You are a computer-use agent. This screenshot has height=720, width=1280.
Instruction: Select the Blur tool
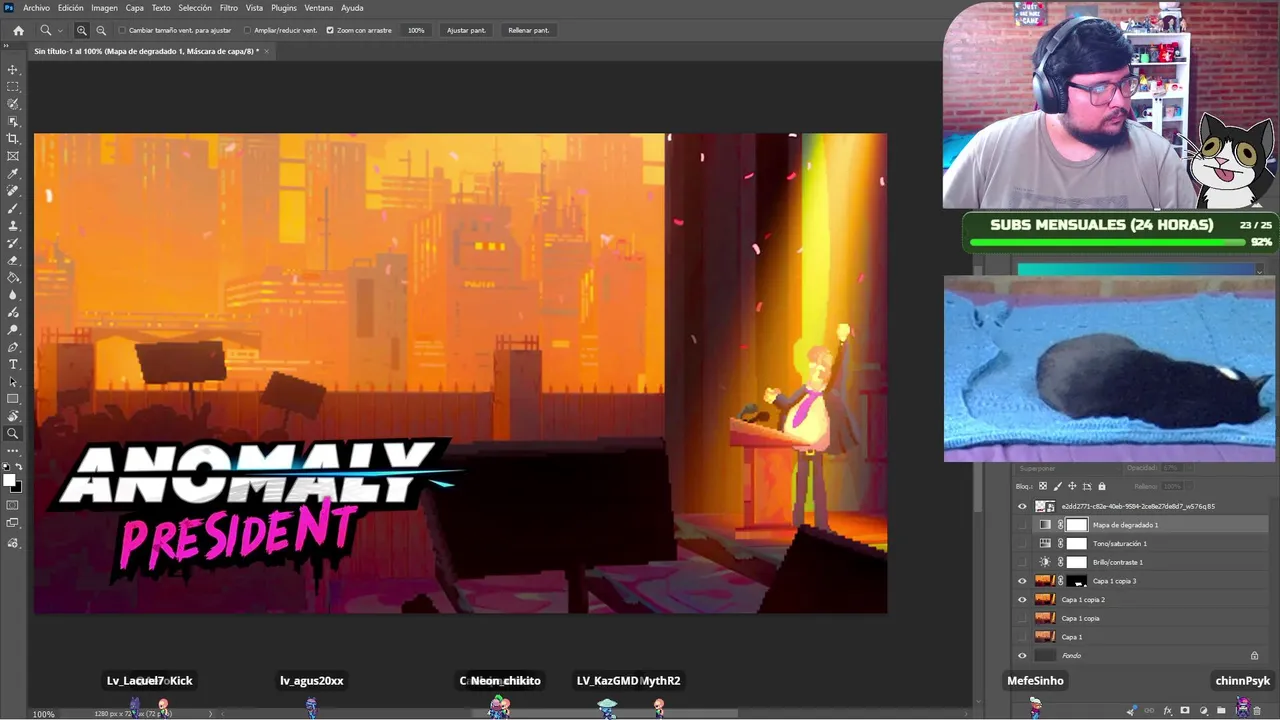[13, 295]
